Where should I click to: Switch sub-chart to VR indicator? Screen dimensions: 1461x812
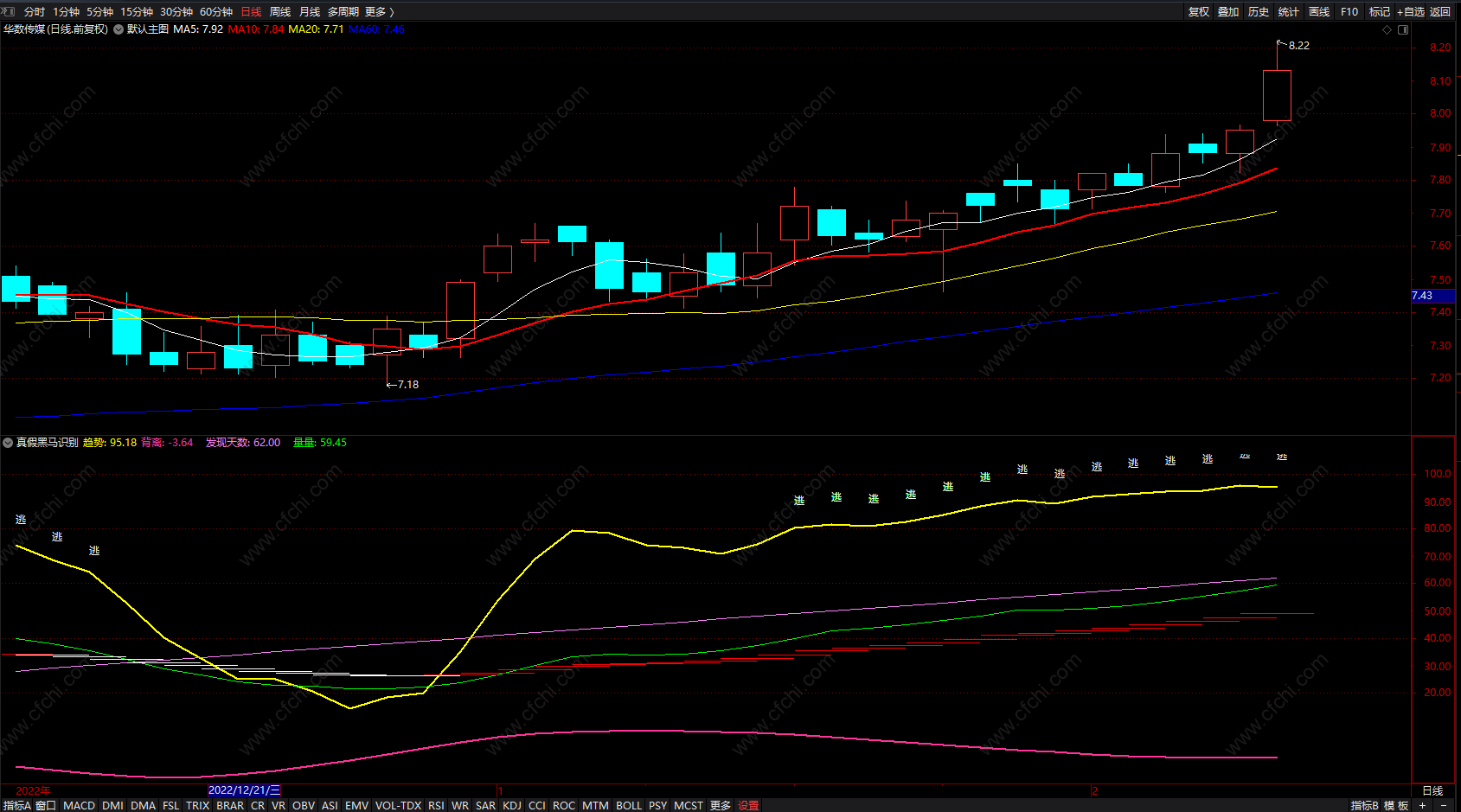(x=279, y=805)
